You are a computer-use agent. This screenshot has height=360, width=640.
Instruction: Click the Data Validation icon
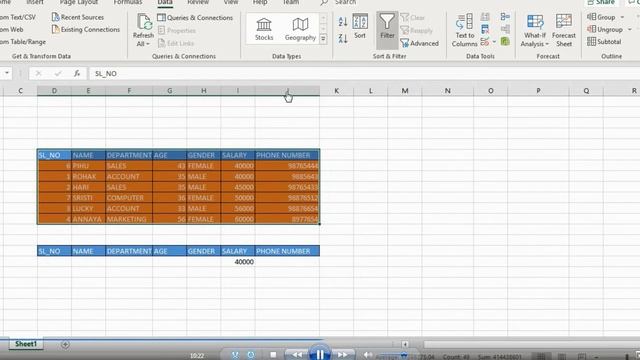coord(485,41)
